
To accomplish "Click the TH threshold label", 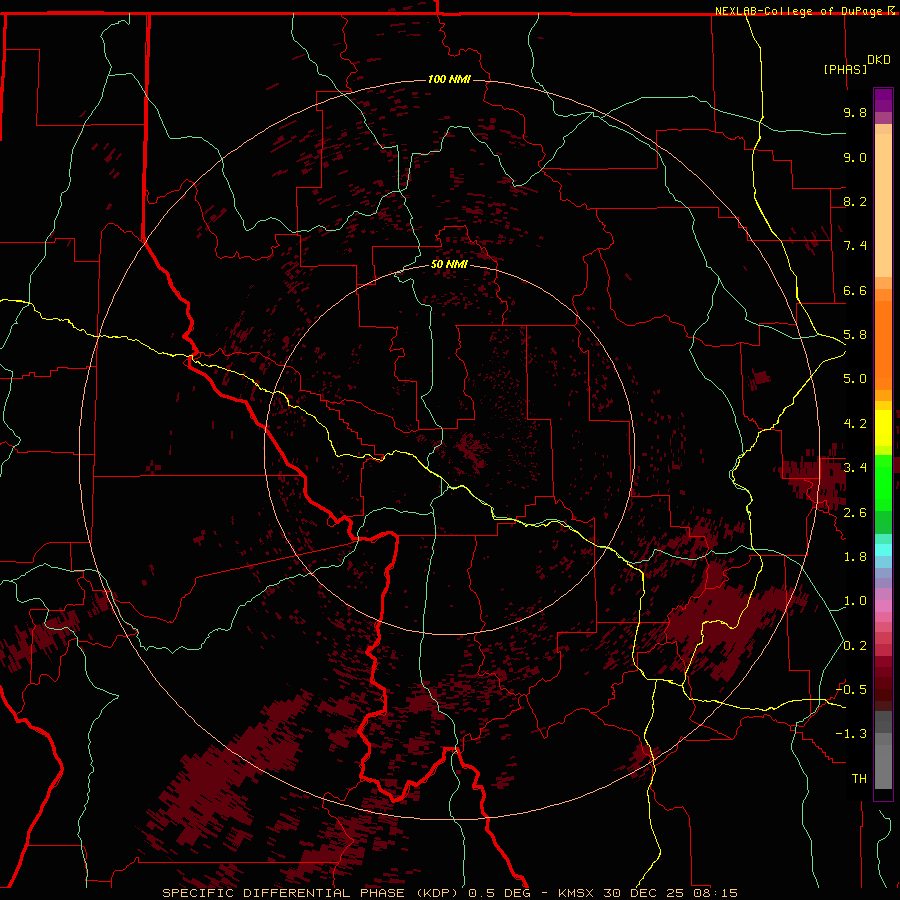I will coord(859,779).
